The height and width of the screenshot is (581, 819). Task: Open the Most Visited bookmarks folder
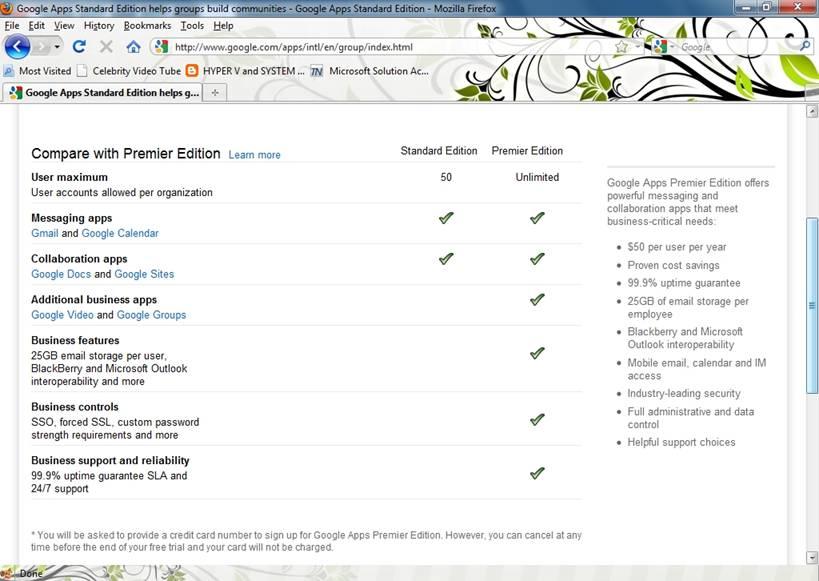pos(37,71)
